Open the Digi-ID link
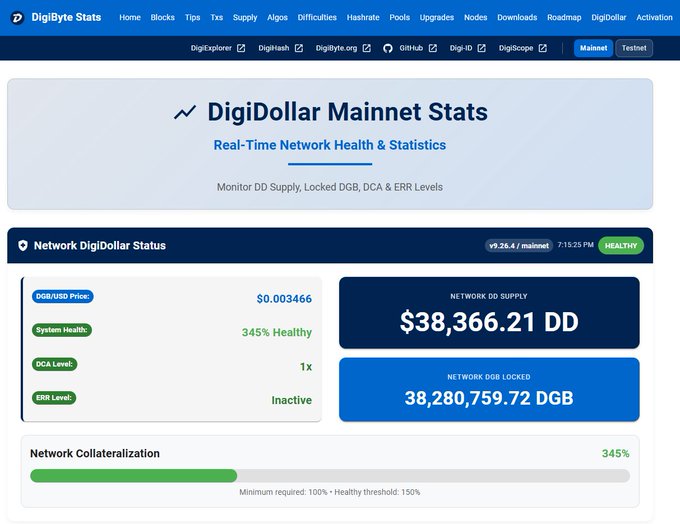Viewport: 680px width, 524px height. (x=461, y=48)
